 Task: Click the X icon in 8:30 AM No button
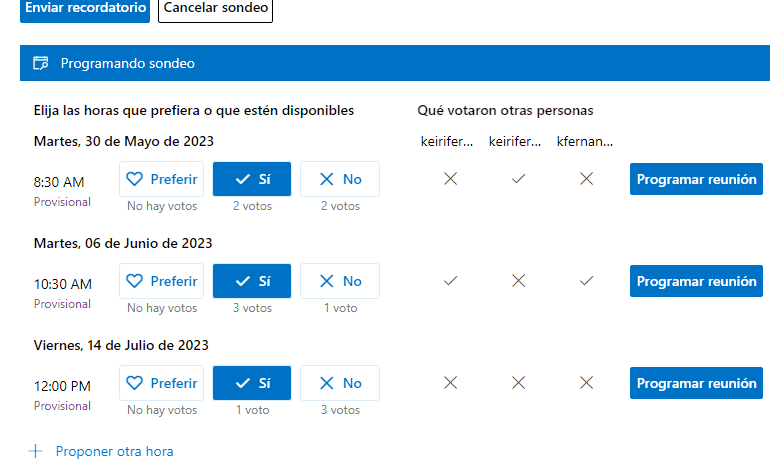(x=327, y=179)
